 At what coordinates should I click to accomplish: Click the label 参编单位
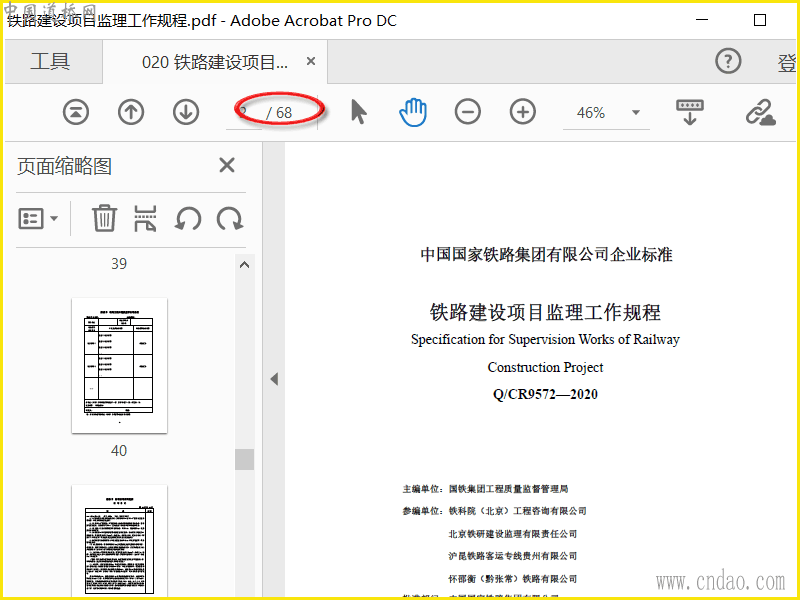tap(422, 511)
